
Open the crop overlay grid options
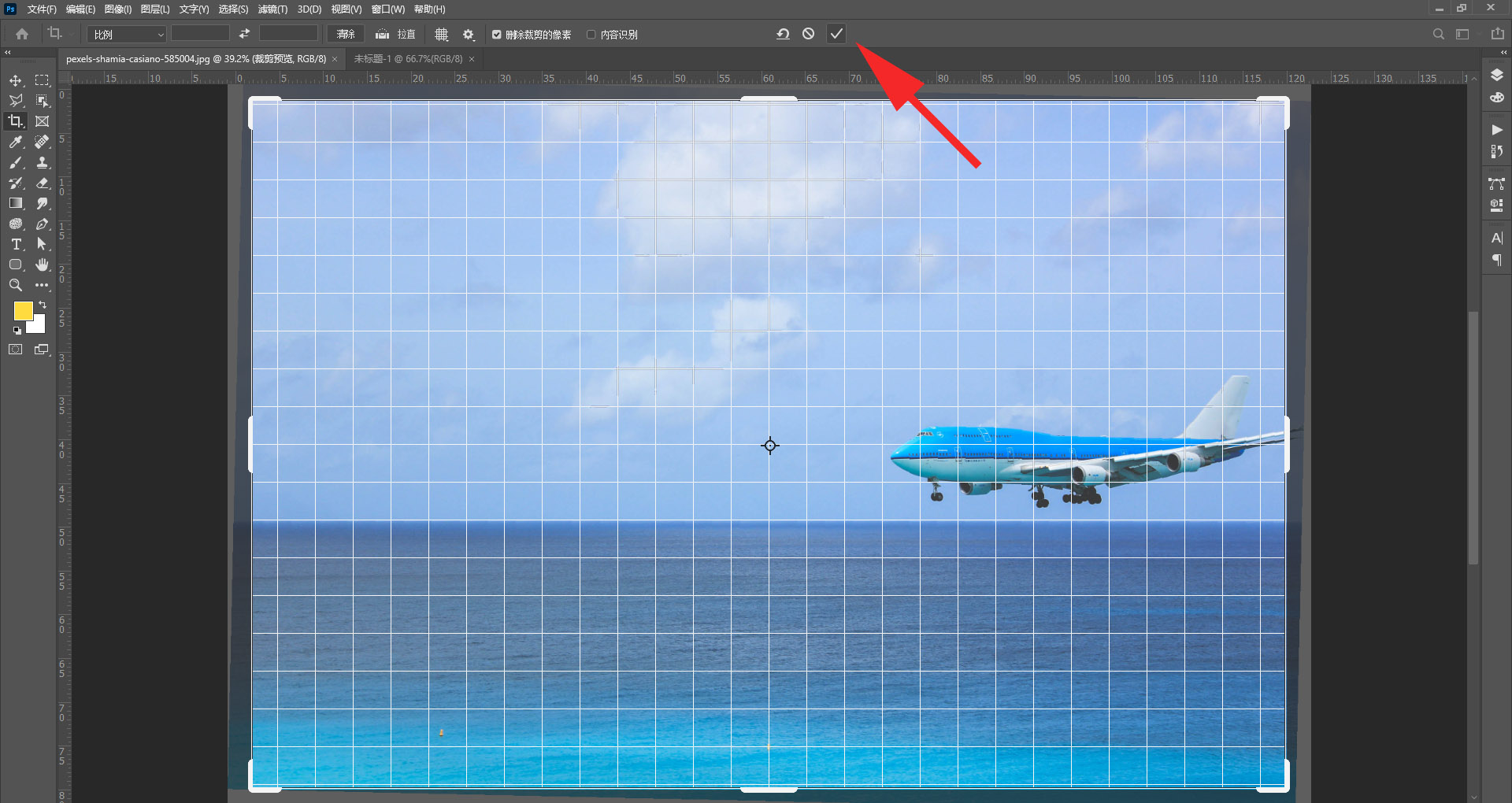442,35
